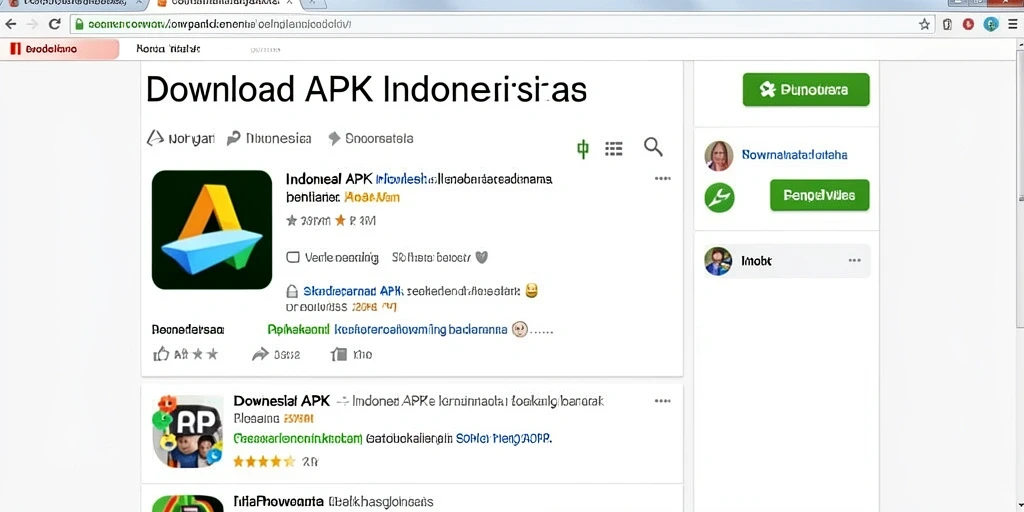
Task: Select the Imobt list entry
Action: (x=786, y=261)
